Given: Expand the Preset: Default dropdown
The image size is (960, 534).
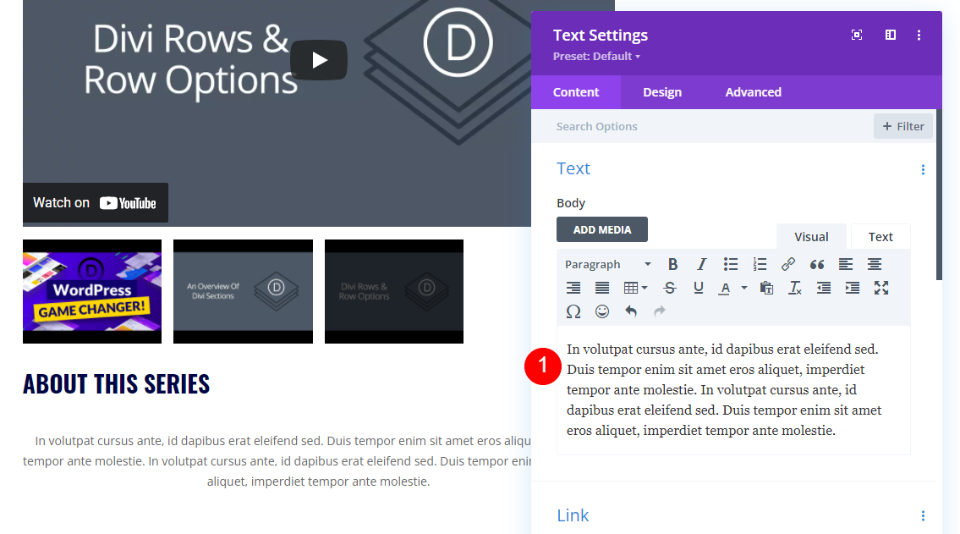Looking at the screenshot, I should coord(597,56).
